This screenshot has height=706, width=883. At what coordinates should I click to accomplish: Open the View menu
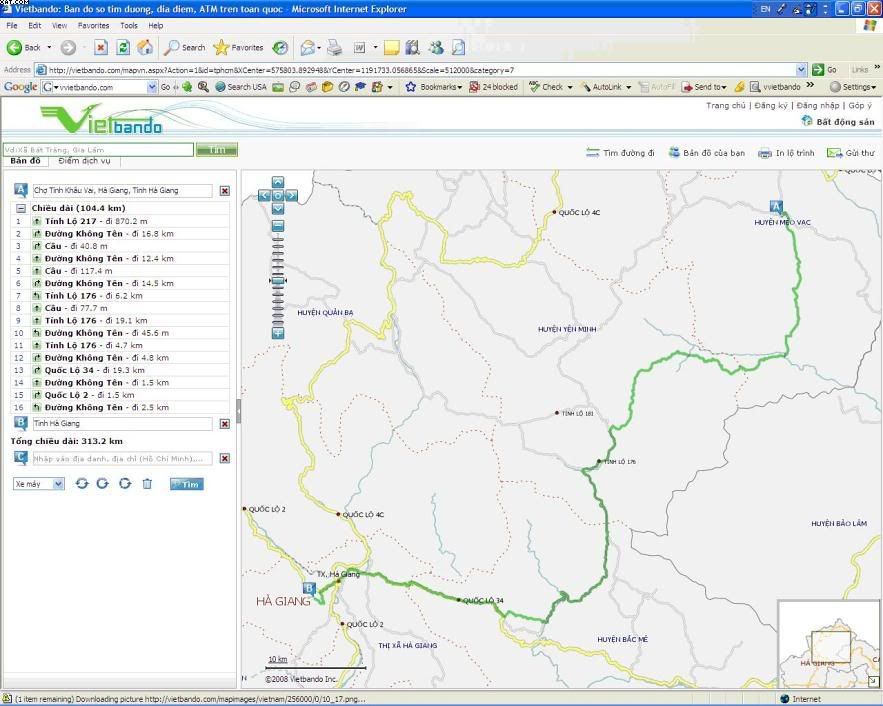tap(59, 25)
